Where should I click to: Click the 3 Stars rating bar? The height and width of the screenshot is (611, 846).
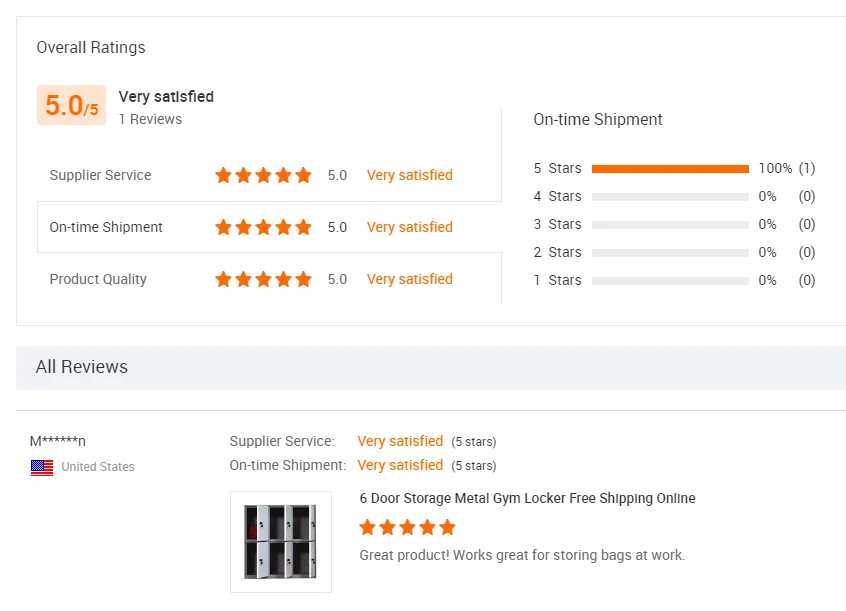coord(670,224)
